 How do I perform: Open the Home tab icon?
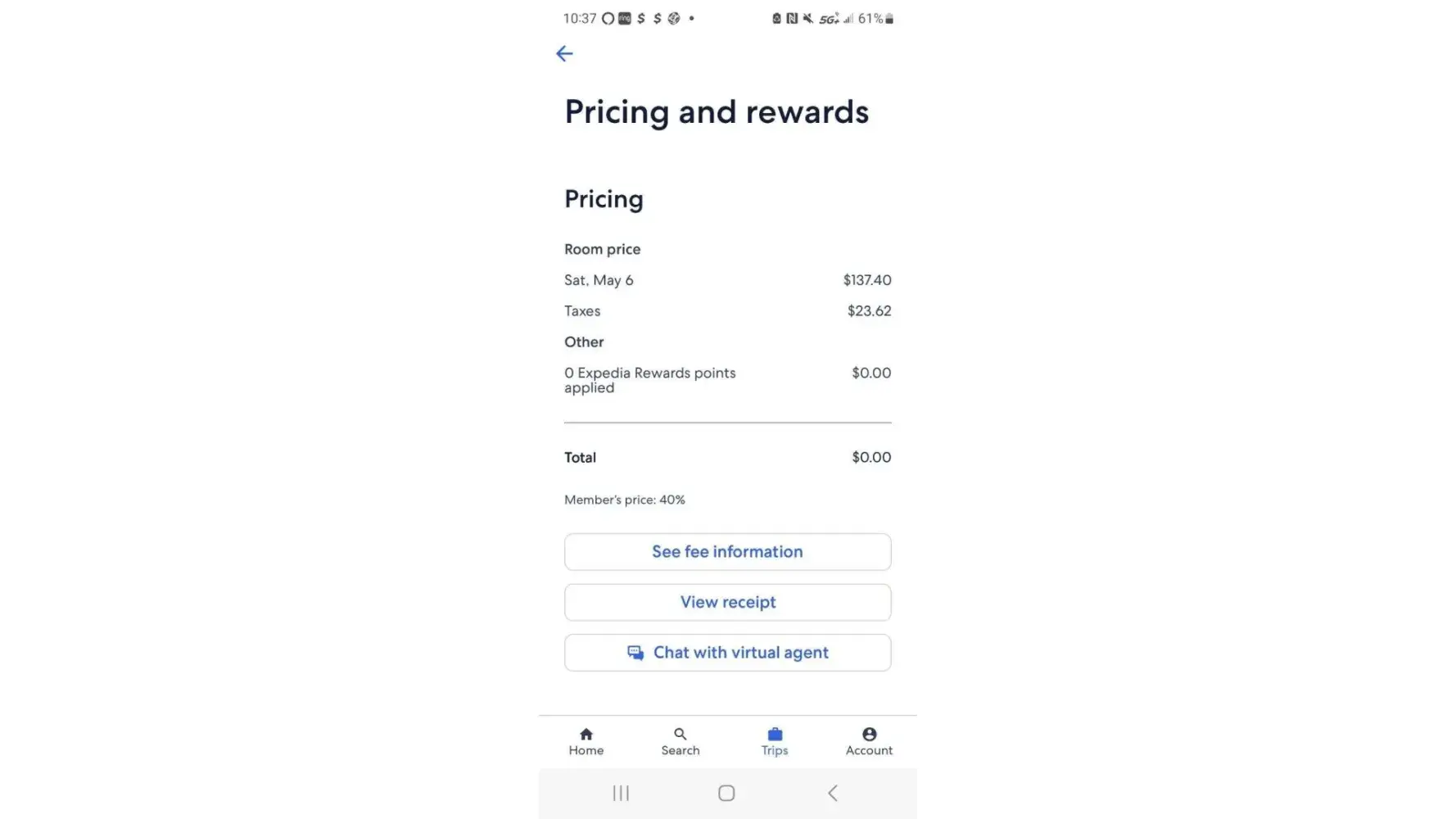click(x=586, y=734)
